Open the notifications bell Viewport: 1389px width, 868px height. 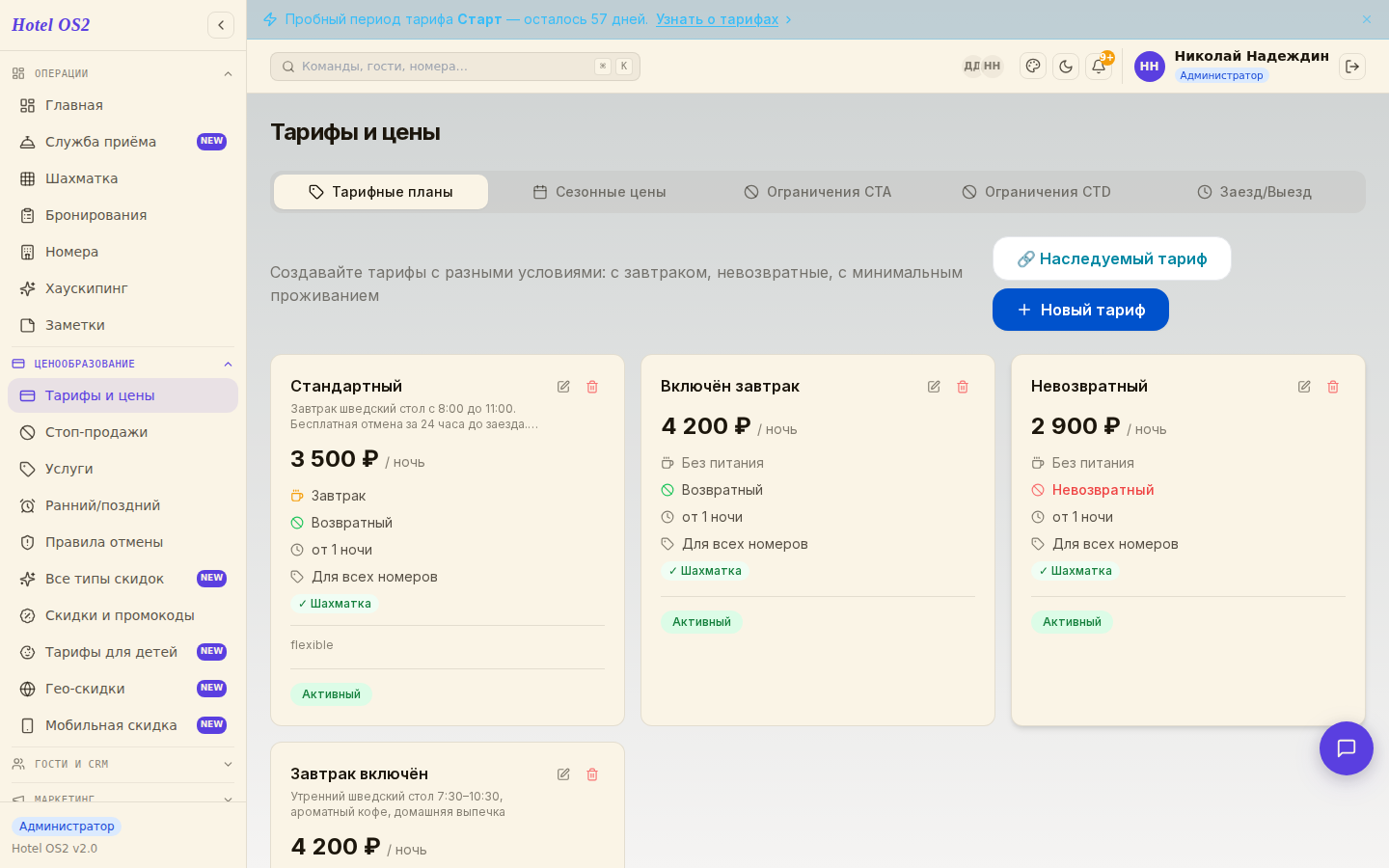(1098, 67)
